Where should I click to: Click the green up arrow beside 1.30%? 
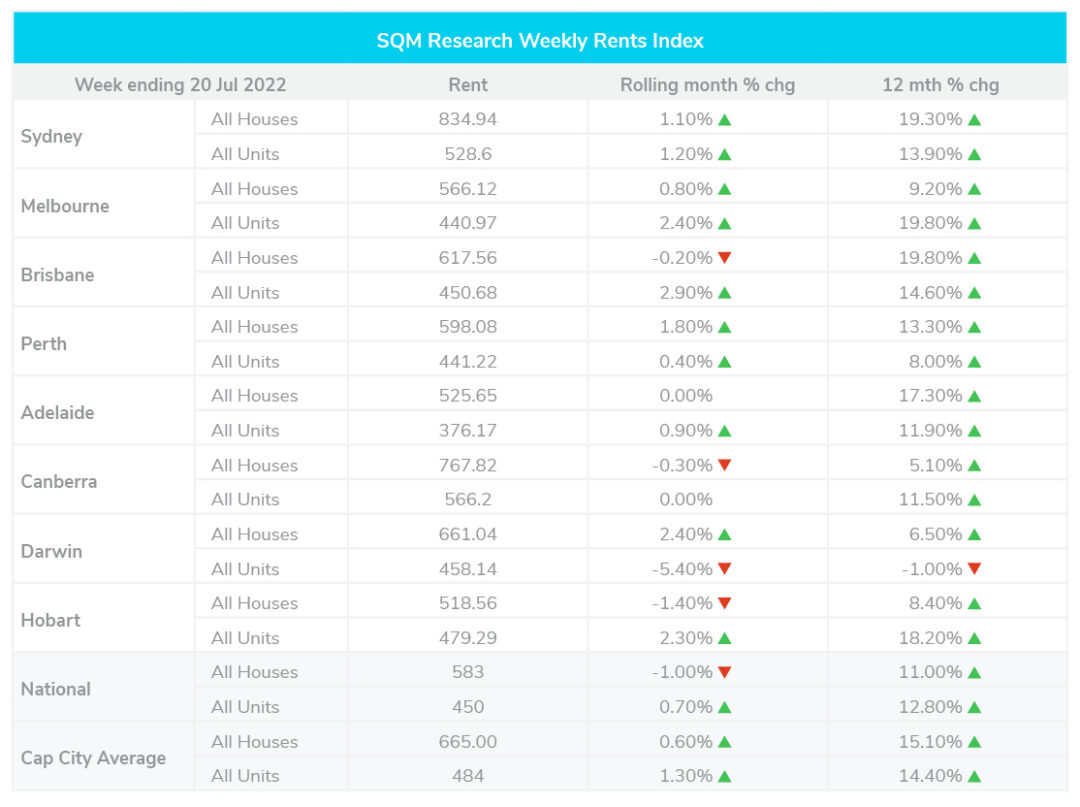724,776
